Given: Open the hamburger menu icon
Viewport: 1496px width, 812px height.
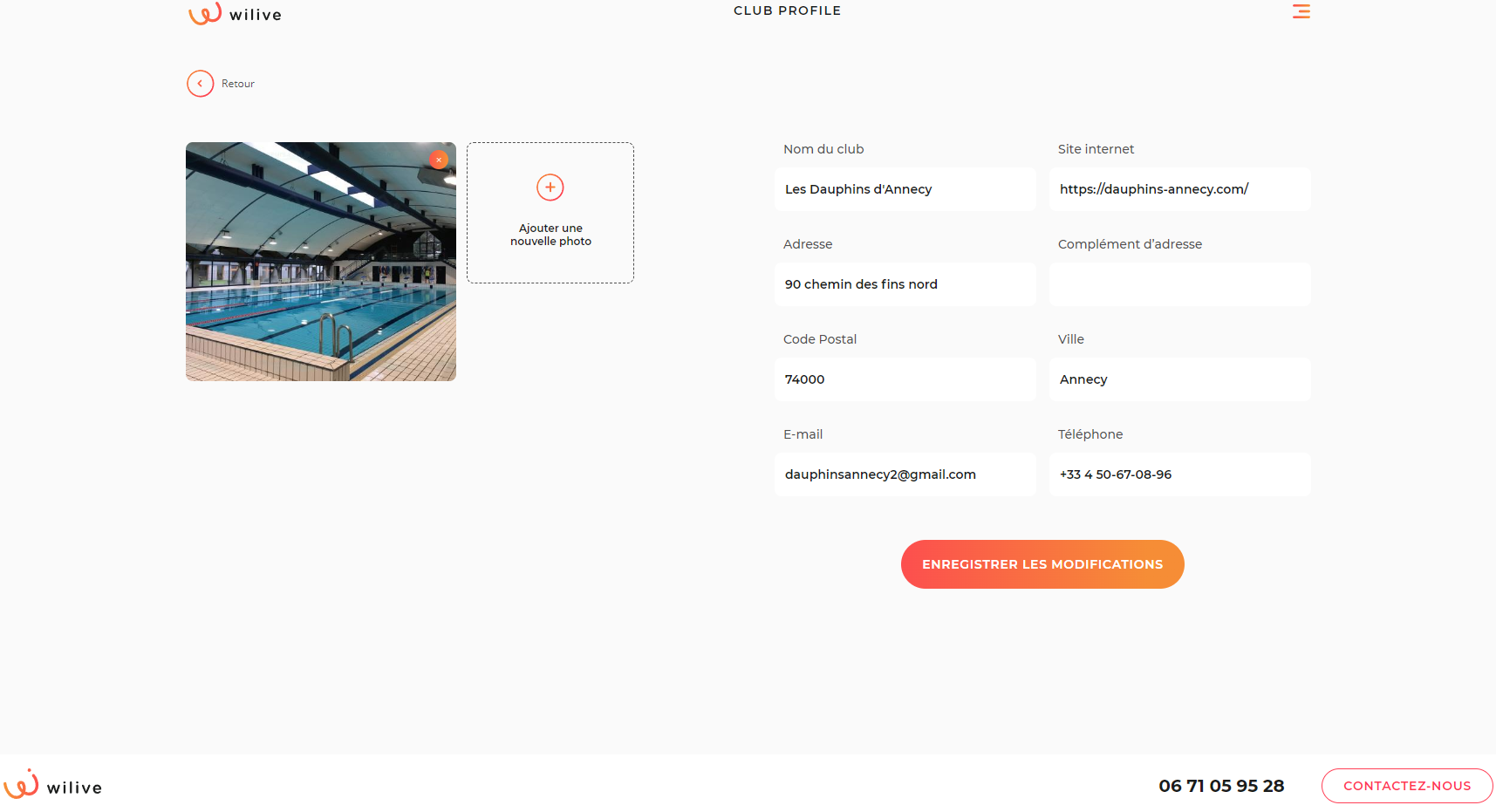Looking at the screenshot, I should (1301, 11).
